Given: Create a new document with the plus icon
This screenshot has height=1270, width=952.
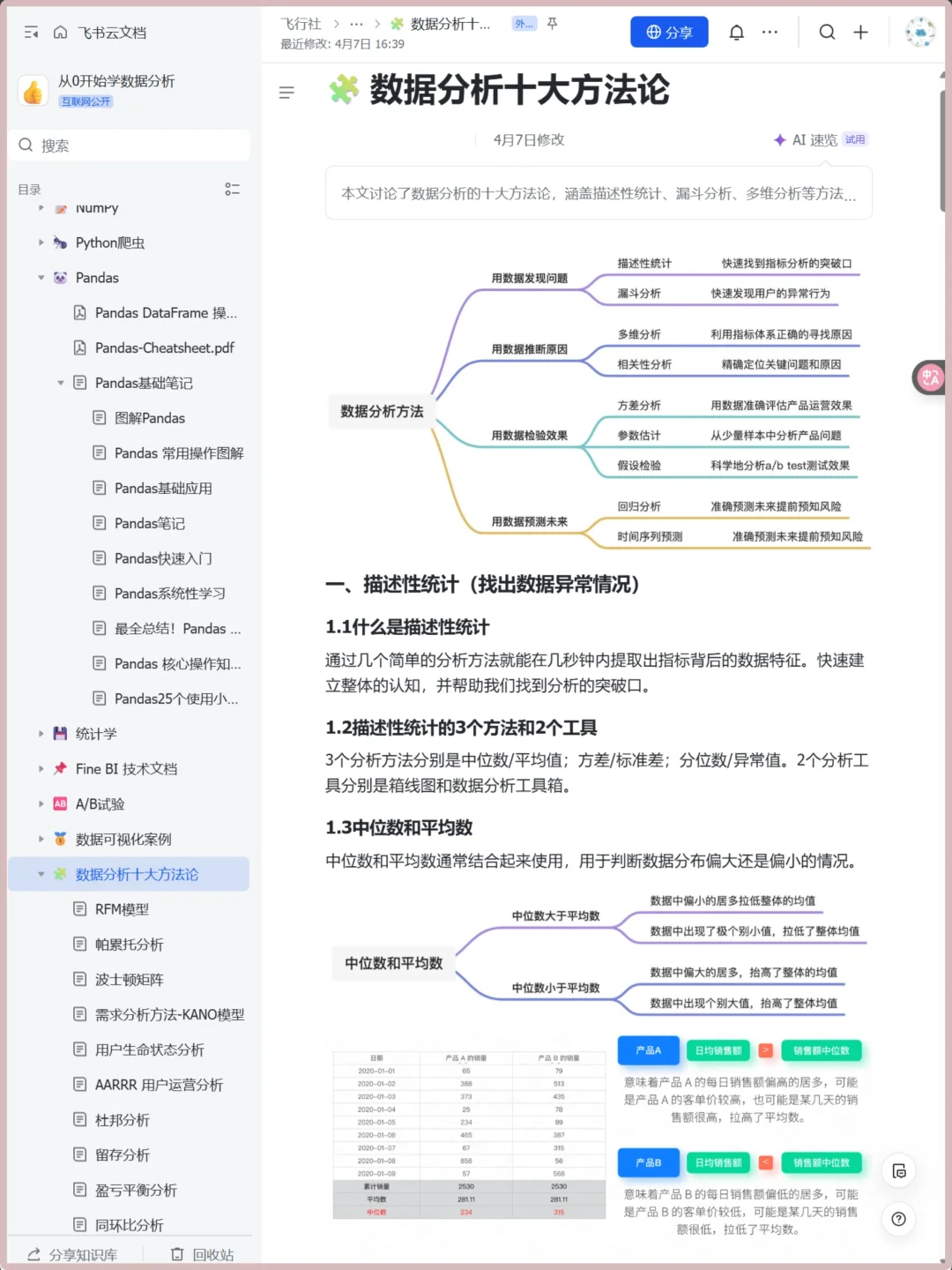Looking at the screenshot, I should pos(860,32).
